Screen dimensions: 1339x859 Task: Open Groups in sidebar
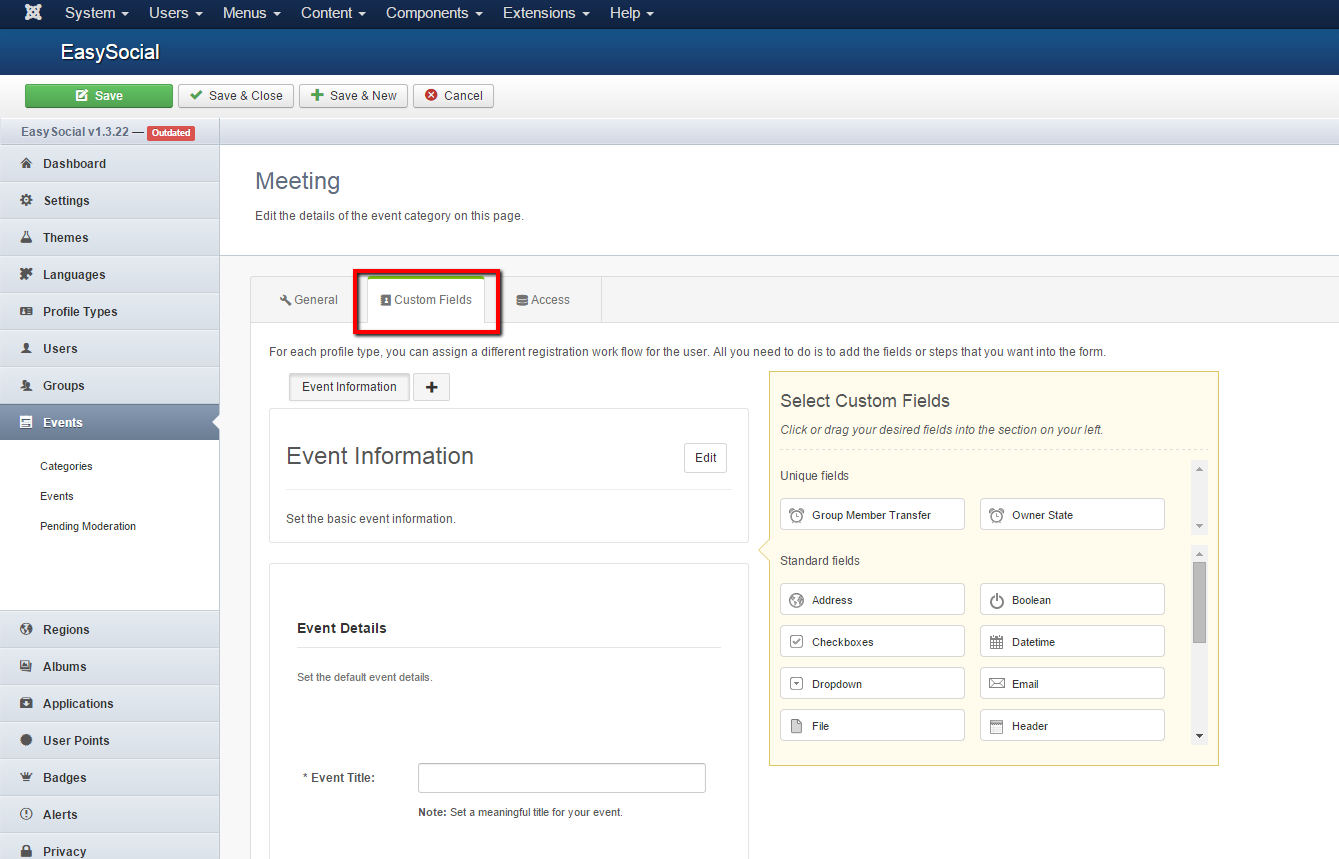pos(109,386)
